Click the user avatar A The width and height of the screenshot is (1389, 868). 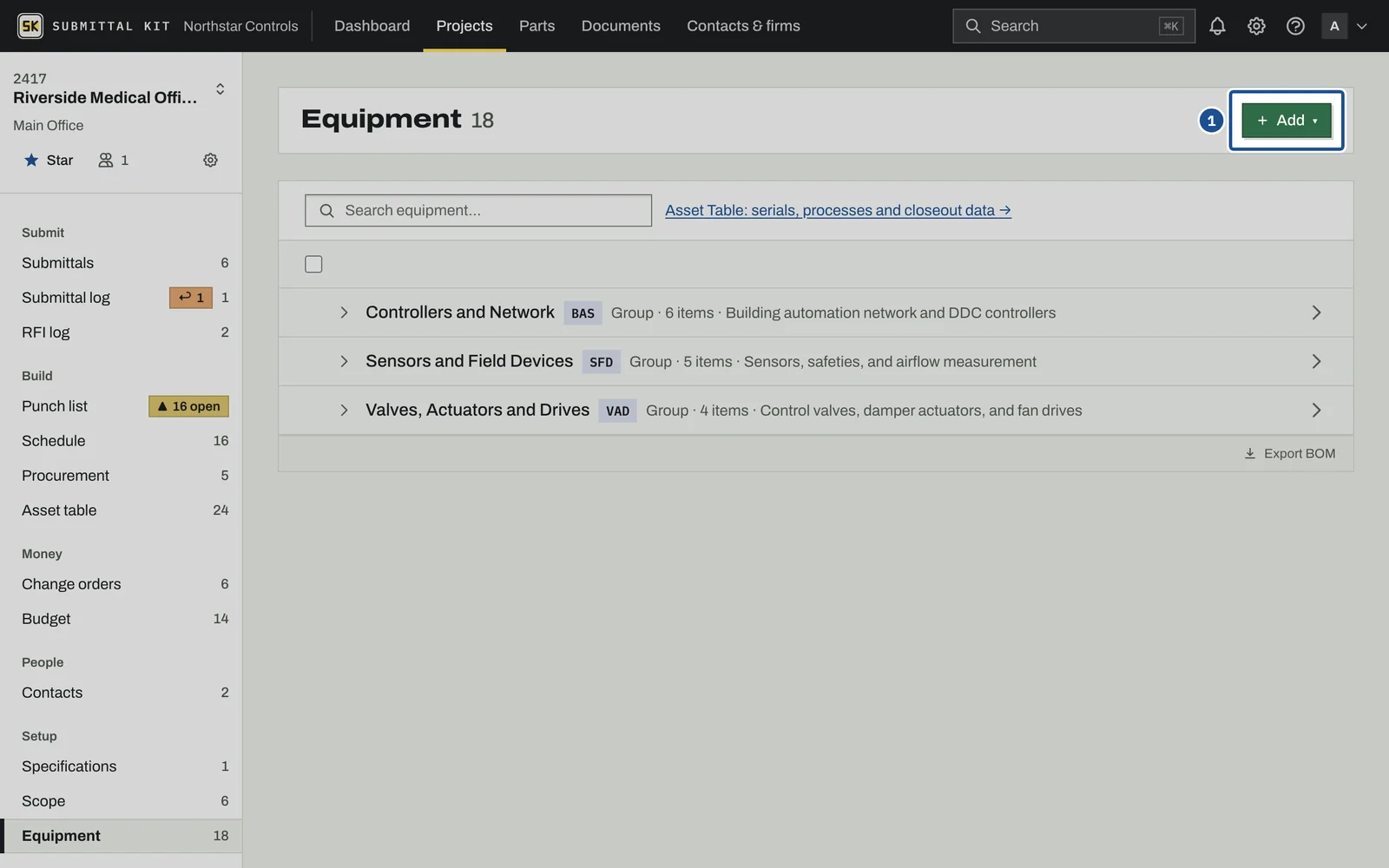pos(1334,26)
